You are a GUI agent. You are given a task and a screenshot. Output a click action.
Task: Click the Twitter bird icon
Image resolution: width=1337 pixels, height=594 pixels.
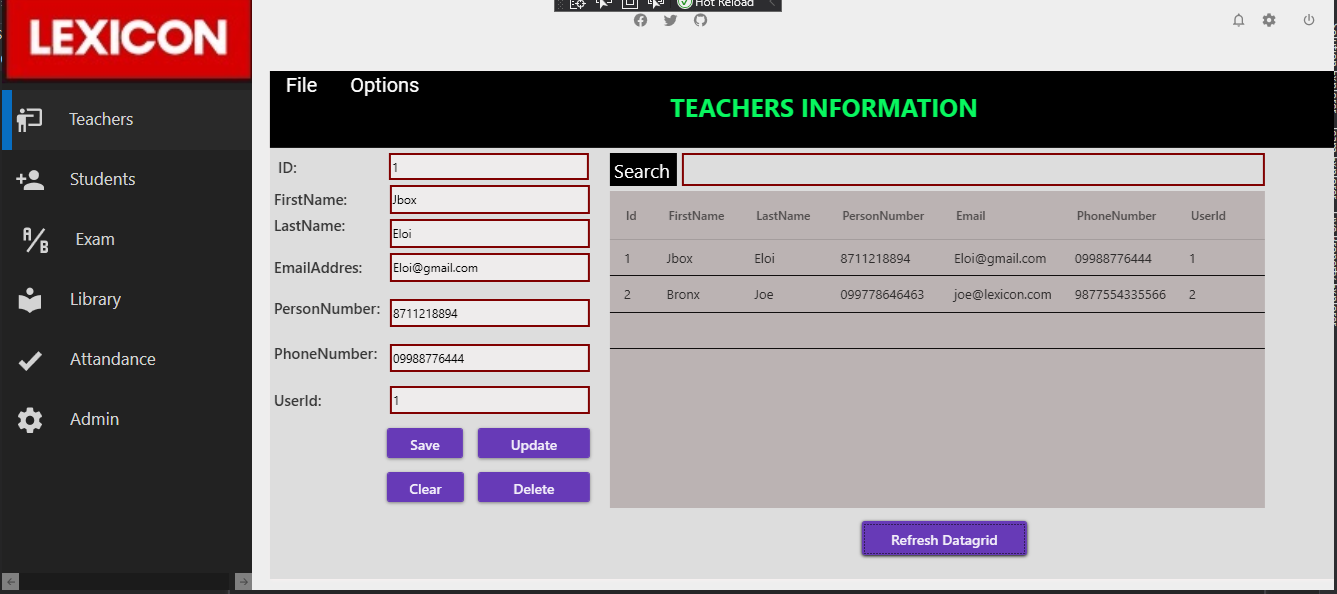(670, 20)
